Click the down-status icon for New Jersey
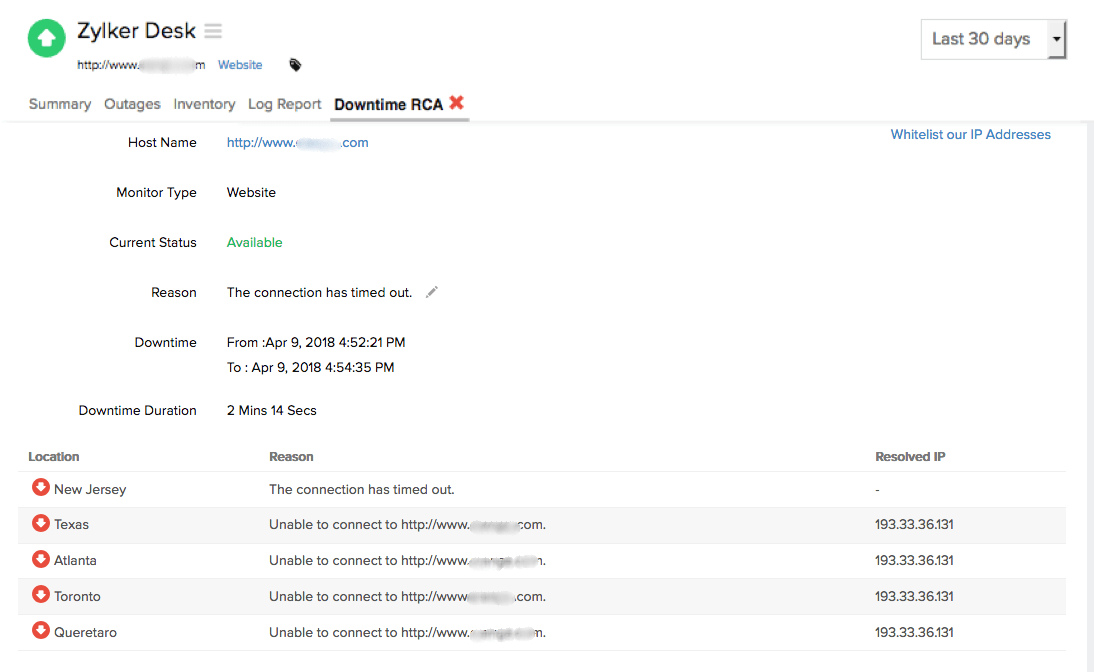 [40, 487]
